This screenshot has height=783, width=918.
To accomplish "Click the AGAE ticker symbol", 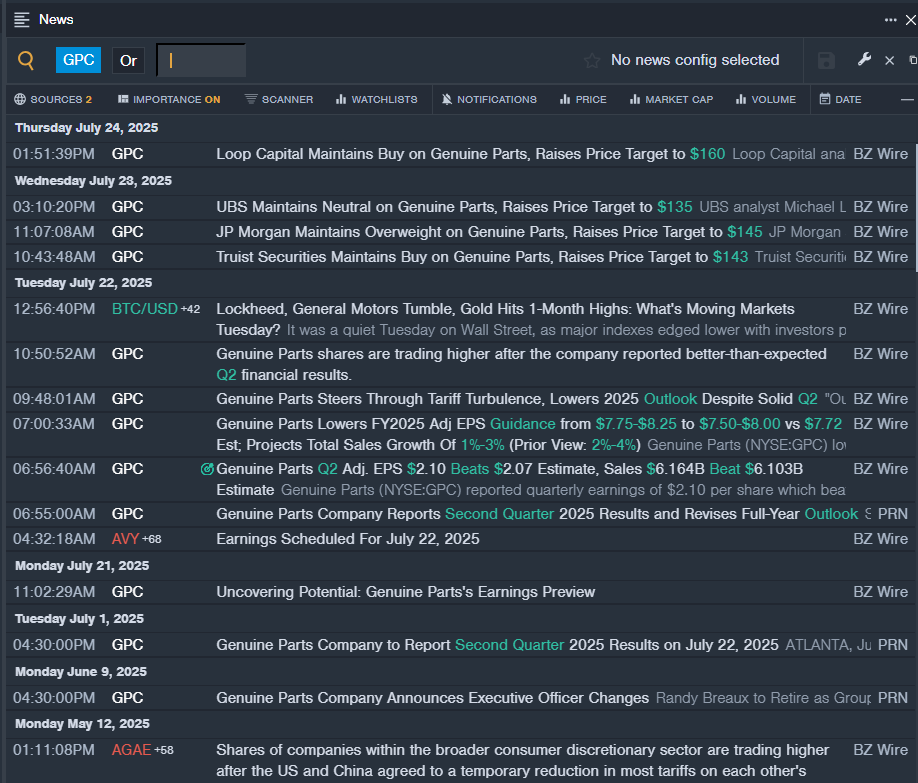I will tap(131, 750).
